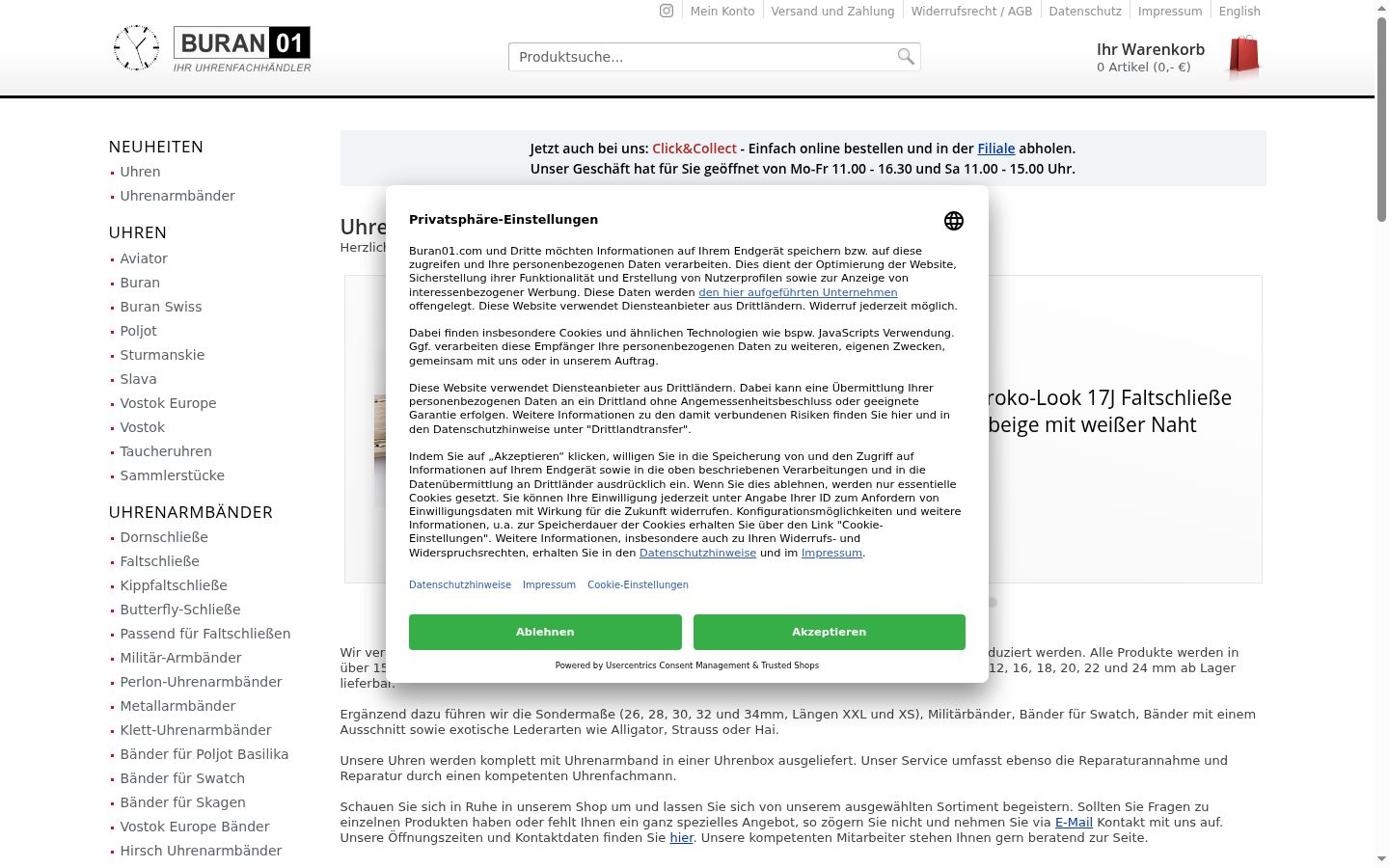This screenshot has height=868, width=1389.
Task: Click the 'hier' opening hours link
Action: pyautogui.click(x=682, y=838)
